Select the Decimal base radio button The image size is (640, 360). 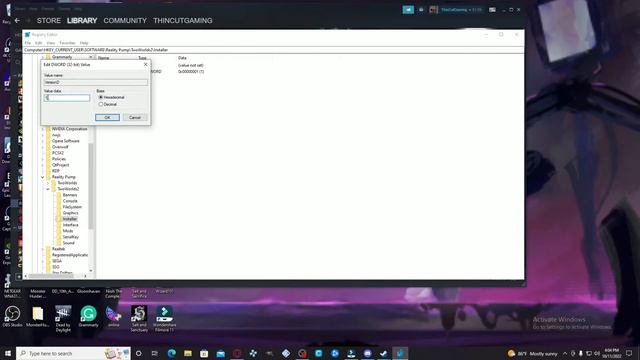click(x=101, y=104)
